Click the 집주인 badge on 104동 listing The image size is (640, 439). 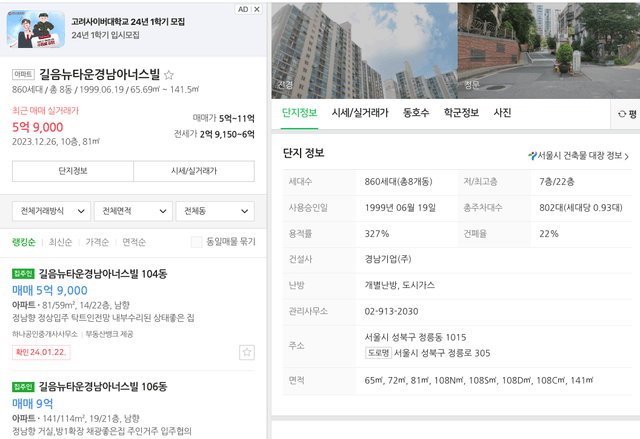coord(23,274)
